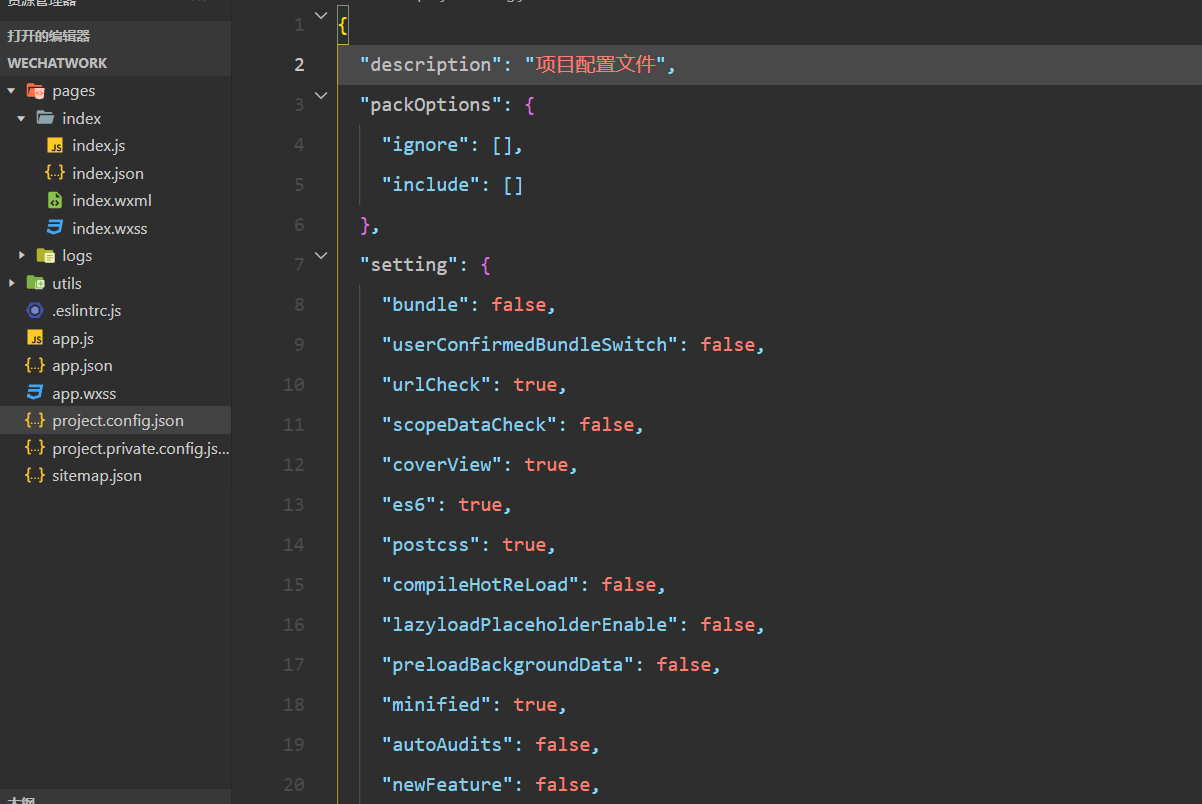Click the logs folder icon
Viewport: 1202px width, 804px height.
click(x=45, y=256)
